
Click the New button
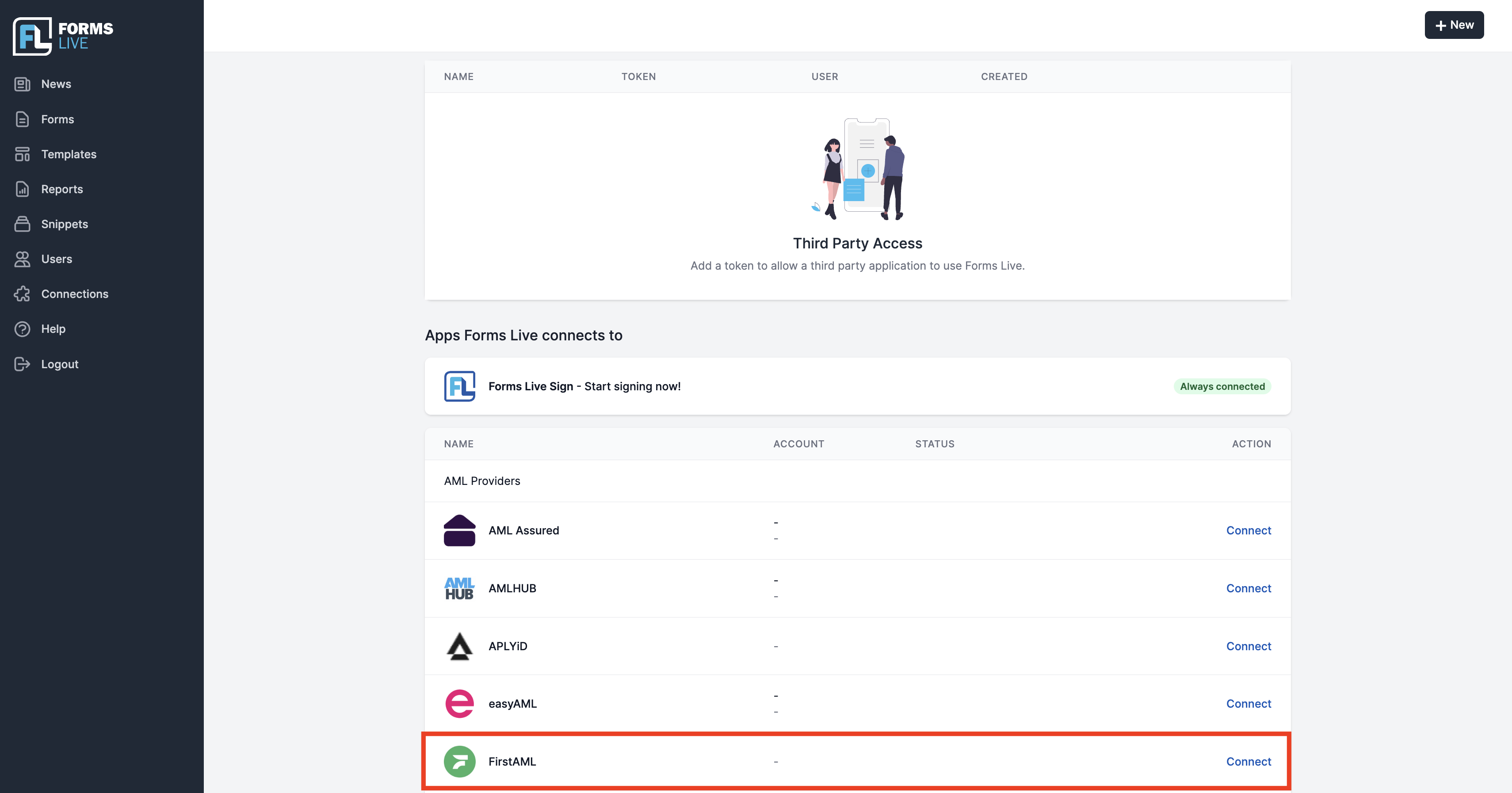tap(1454, 25)
